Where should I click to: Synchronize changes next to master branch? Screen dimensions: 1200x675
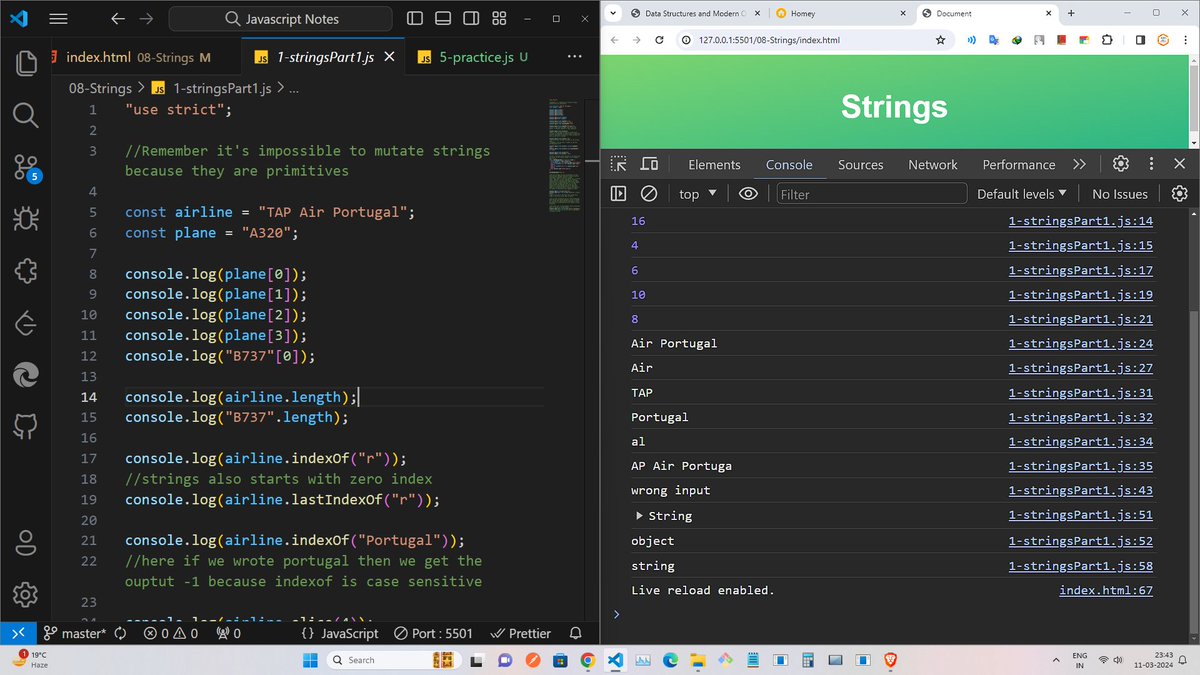121,633
